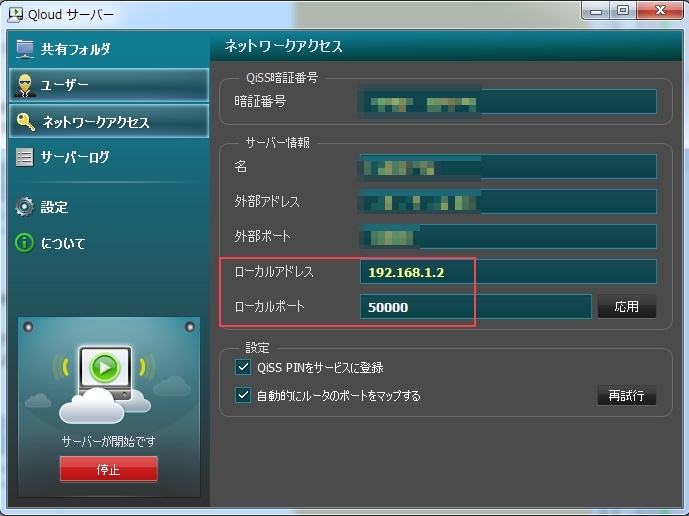
Task: Go to 設定 in sidebar
Action: [x=109, y=207]
